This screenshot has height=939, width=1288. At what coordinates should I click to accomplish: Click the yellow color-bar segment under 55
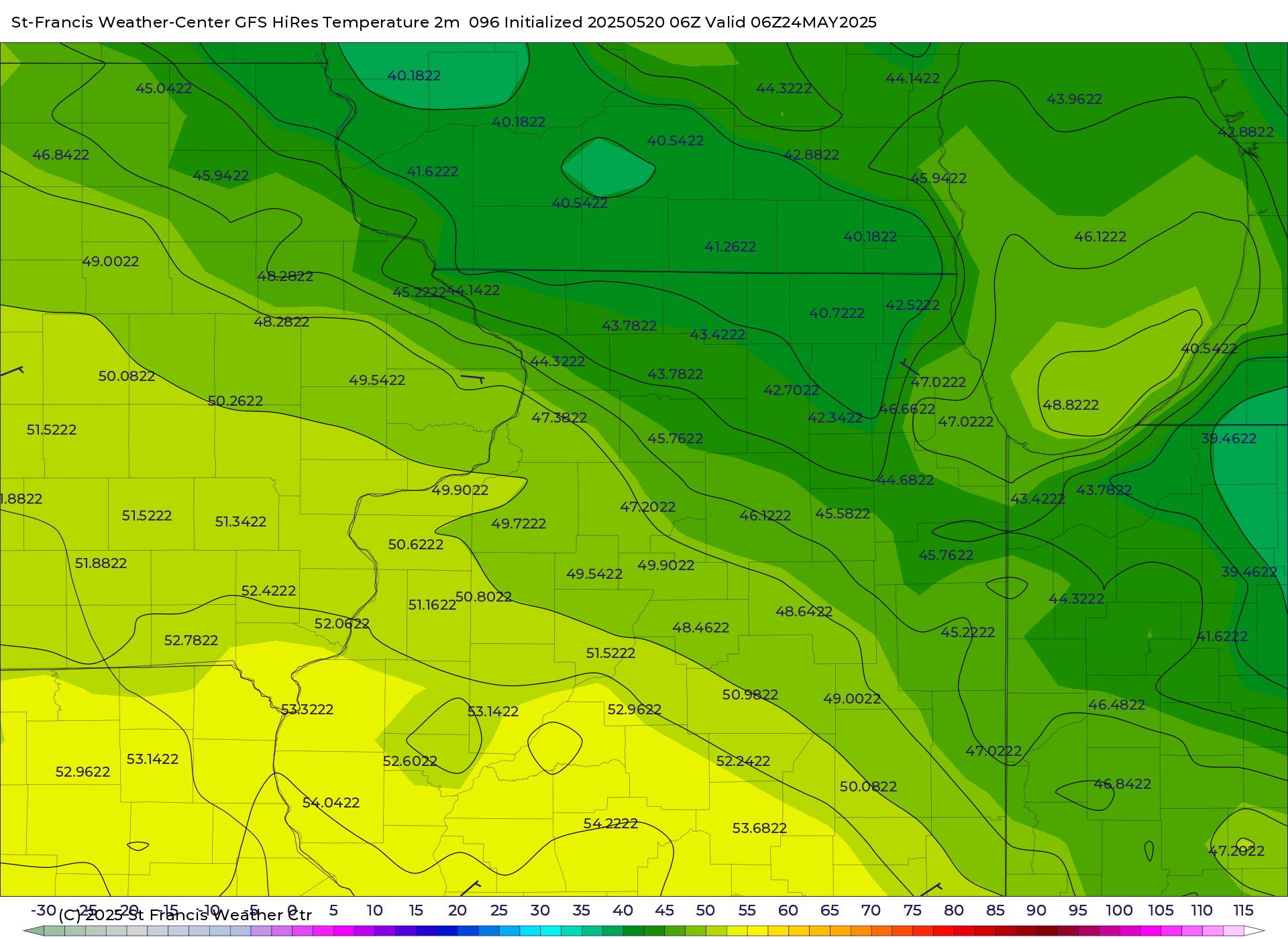coord(757,931)
